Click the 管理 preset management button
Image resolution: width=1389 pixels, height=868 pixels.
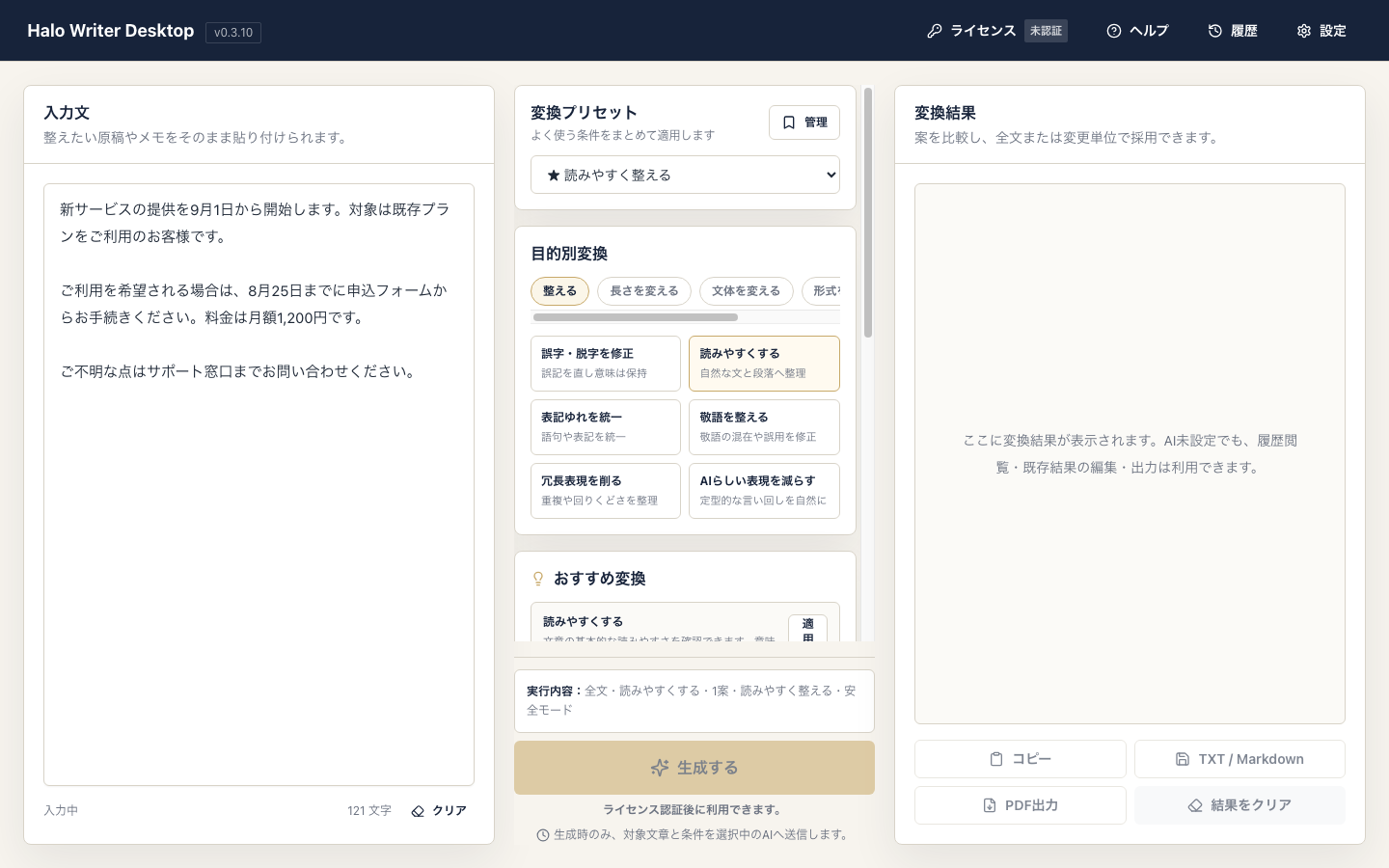pyautogui.click(x=804, y=122)
